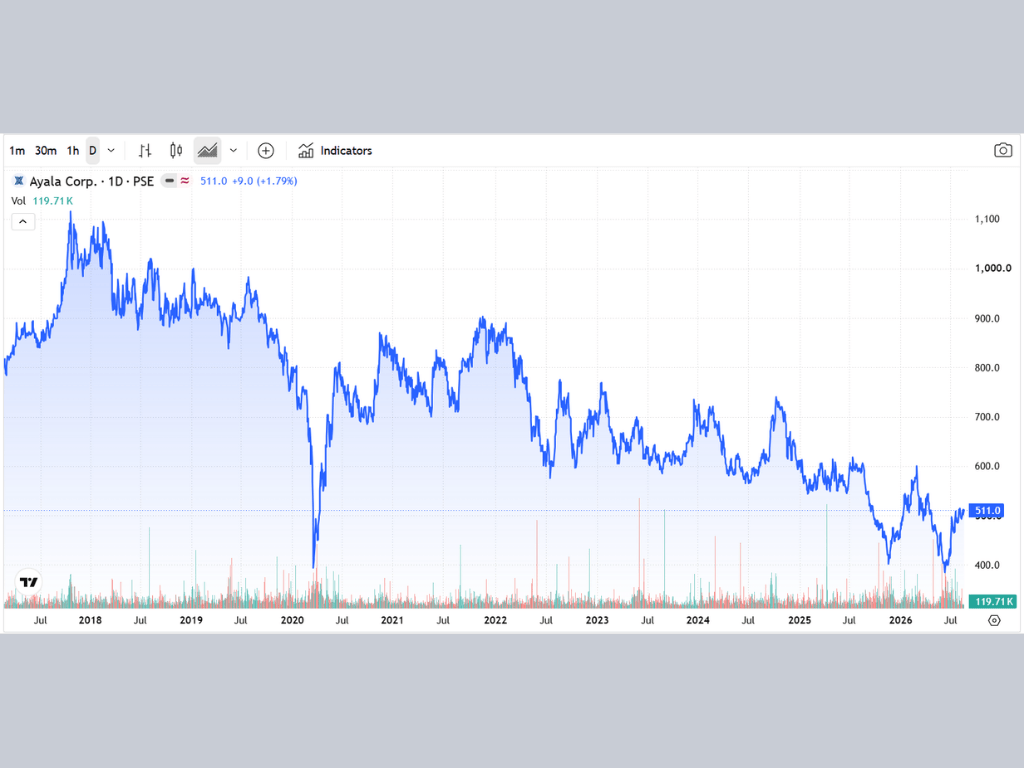Click the 1,000.0 price axis label
1024x768 pixels.
tap(993, 268)
